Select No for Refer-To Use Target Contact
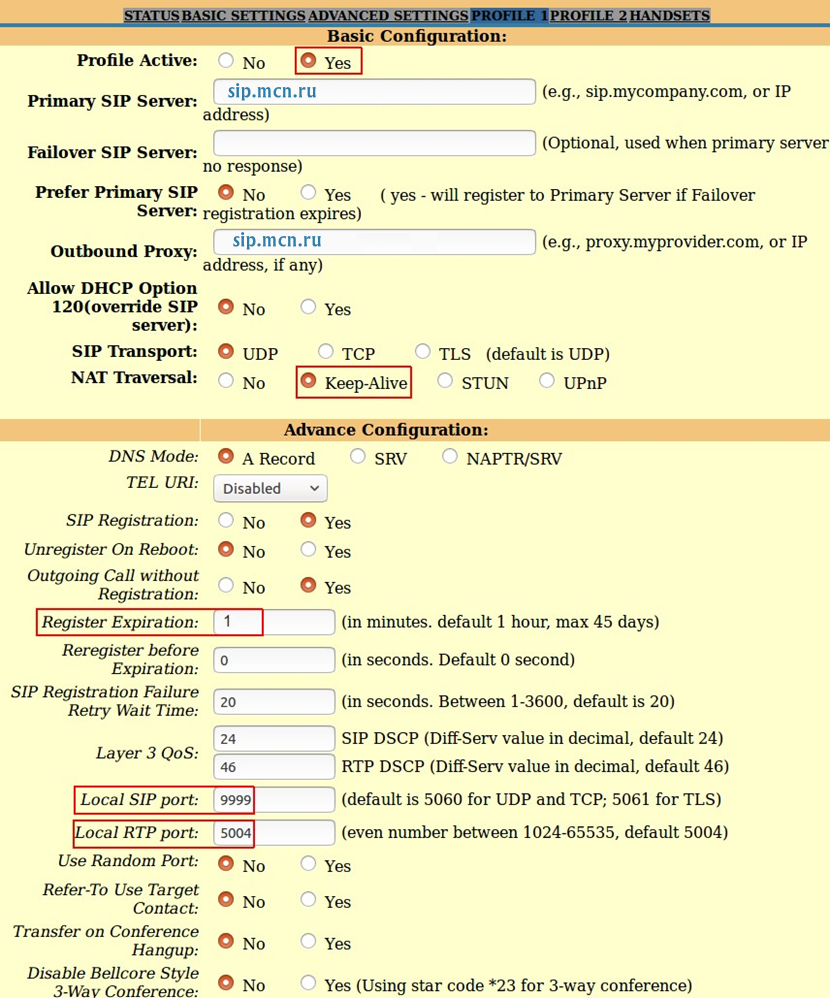Screen dimensions: 830x998 coord(226,899)
